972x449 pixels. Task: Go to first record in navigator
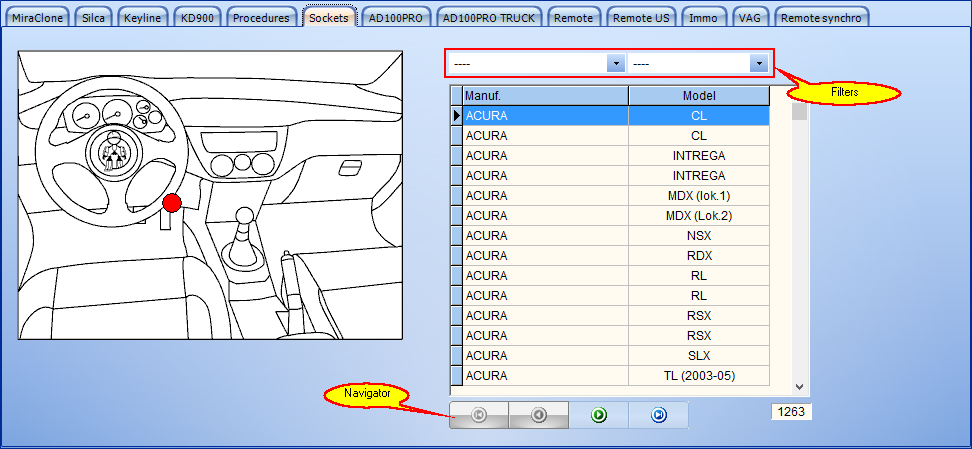coord(479,415)
